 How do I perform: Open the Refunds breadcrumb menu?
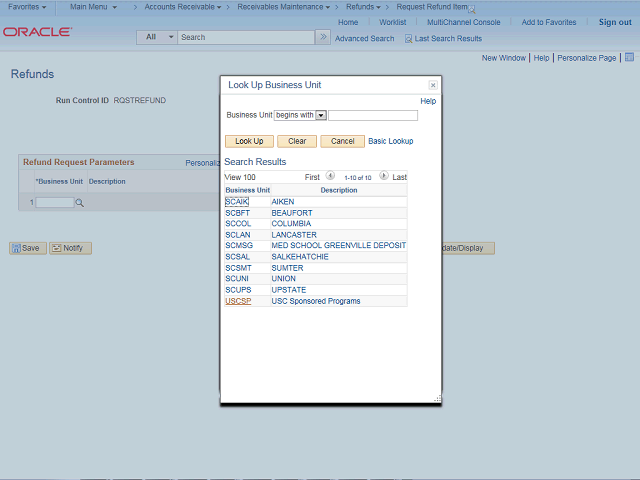pos(363,7)
